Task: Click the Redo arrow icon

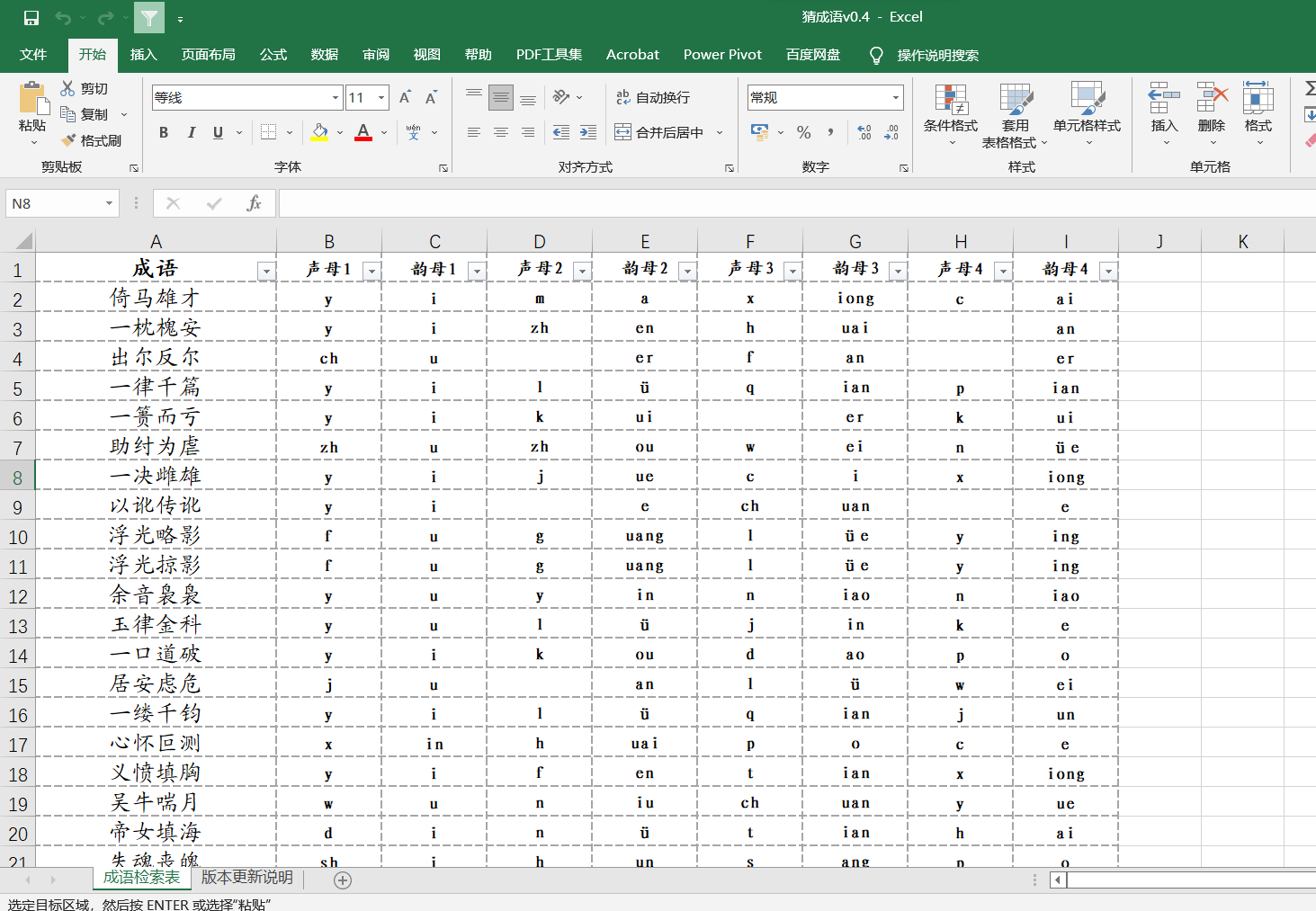Action: (105, 18)
